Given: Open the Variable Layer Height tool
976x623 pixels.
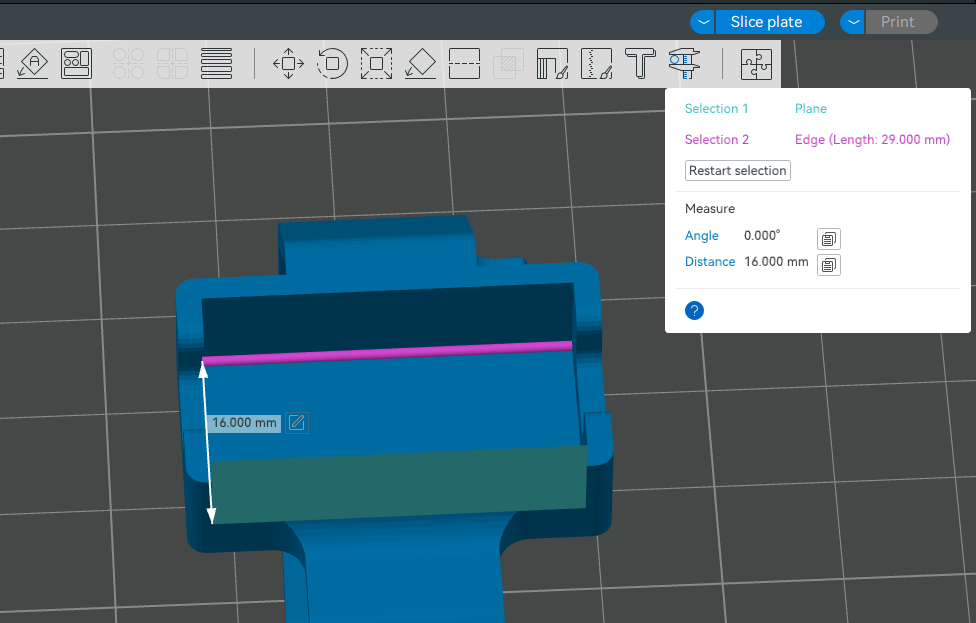Looking at the screenshot, I should pyautogui.click(x=217, y=64).
